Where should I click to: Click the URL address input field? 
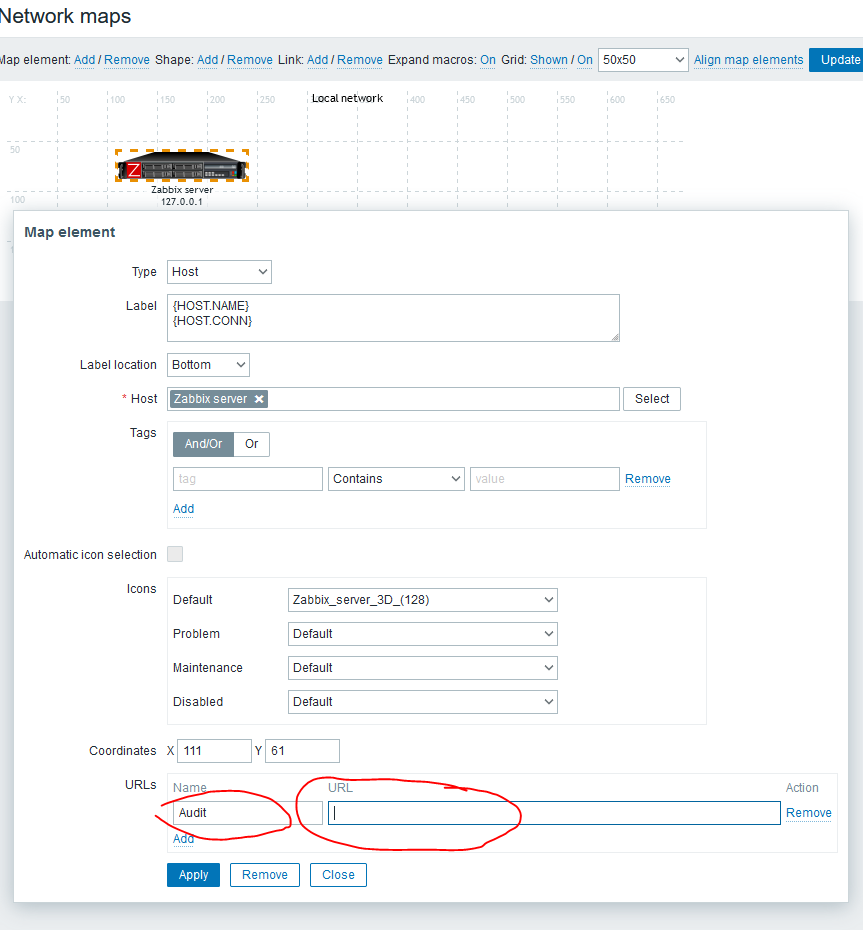[x=554, y=813]
